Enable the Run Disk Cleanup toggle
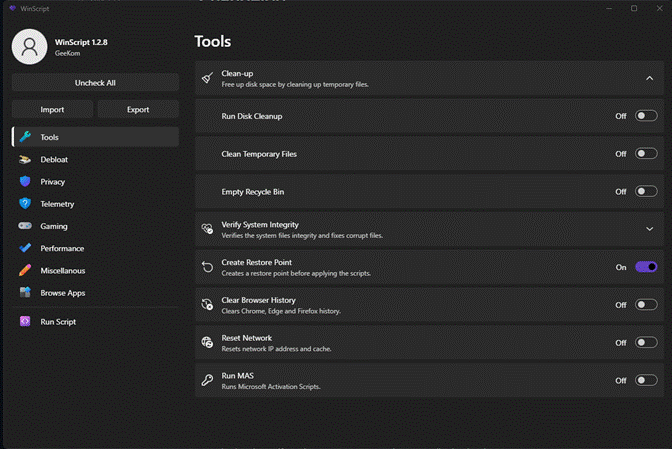Viewport: 672px width, 449px height. (646, 116)
